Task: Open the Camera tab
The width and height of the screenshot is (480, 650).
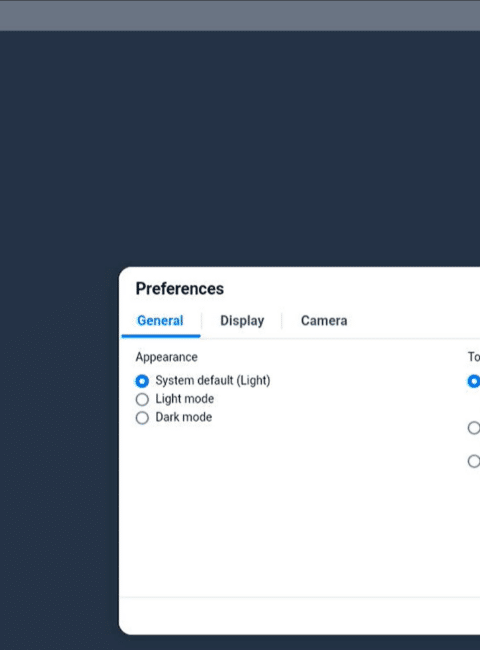Action: point(324,321)
